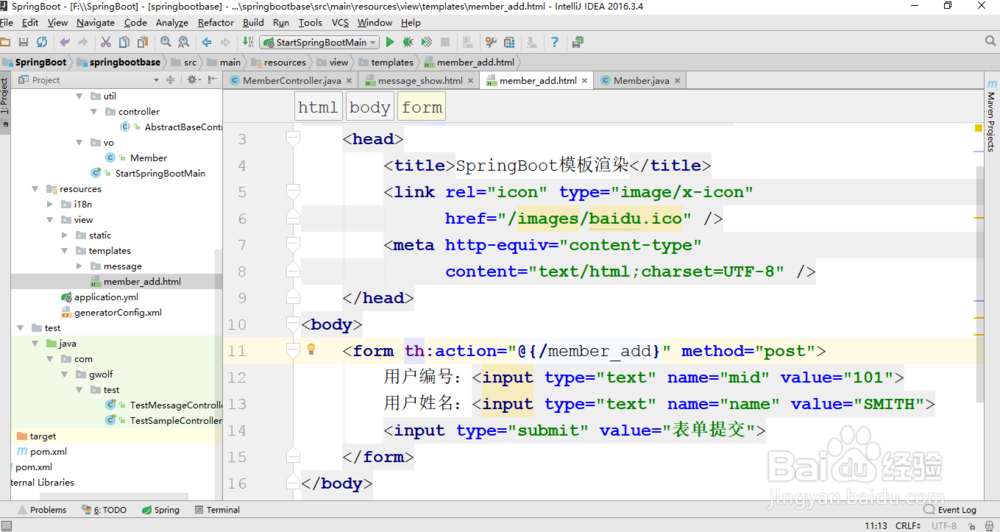The image size is (1000, 532).
Task: Open Project panel gear settings
Action: [191, 80]
